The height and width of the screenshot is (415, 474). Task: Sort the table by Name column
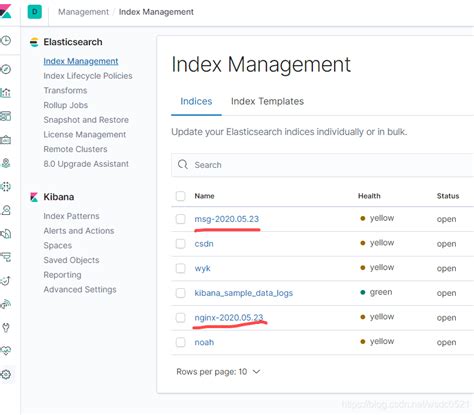tap(204, 196)
